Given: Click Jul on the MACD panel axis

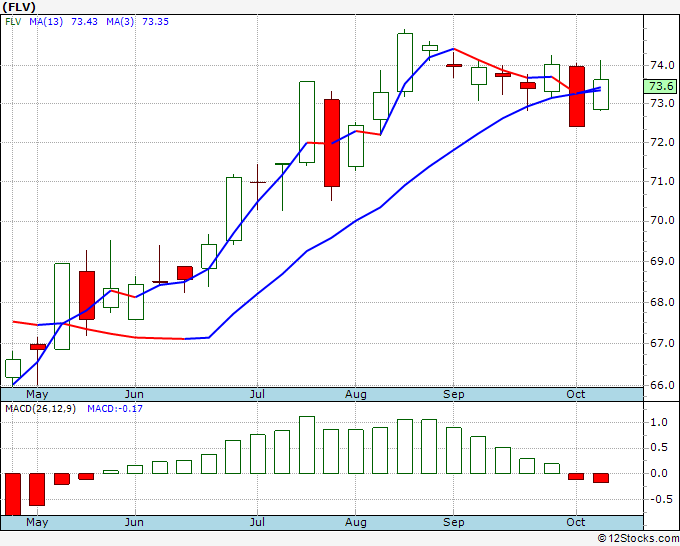Looking at the screenshot, I should (x=257, y=522).
